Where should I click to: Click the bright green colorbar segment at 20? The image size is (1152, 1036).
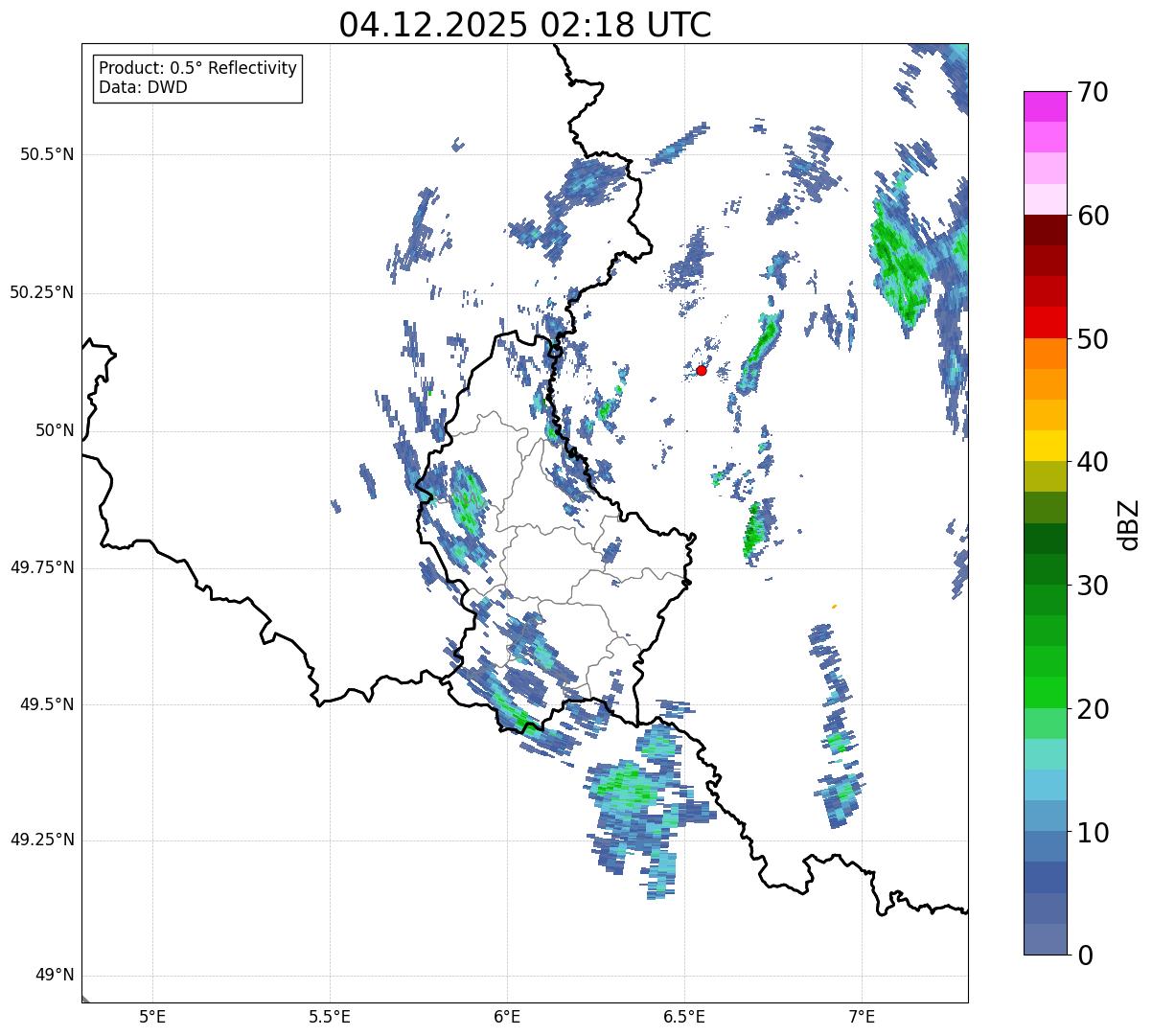coord(1046,693)
